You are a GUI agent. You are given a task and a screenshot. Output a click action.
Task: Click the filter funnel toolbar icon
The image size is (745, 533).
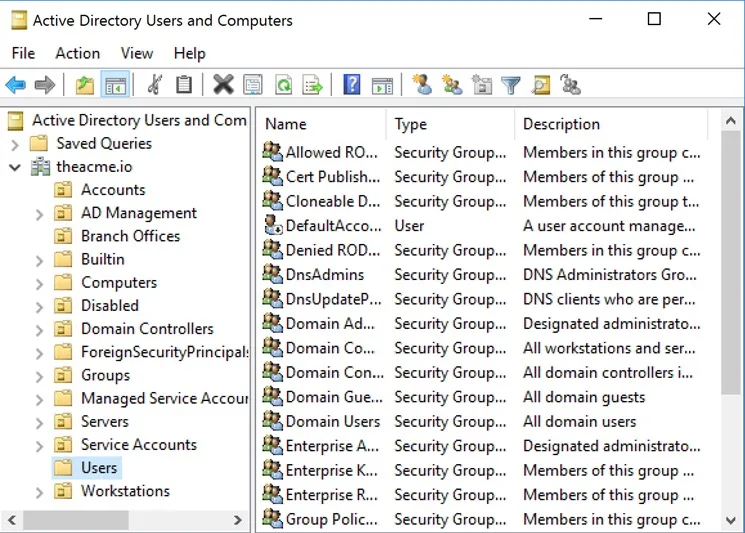(511, 85)
